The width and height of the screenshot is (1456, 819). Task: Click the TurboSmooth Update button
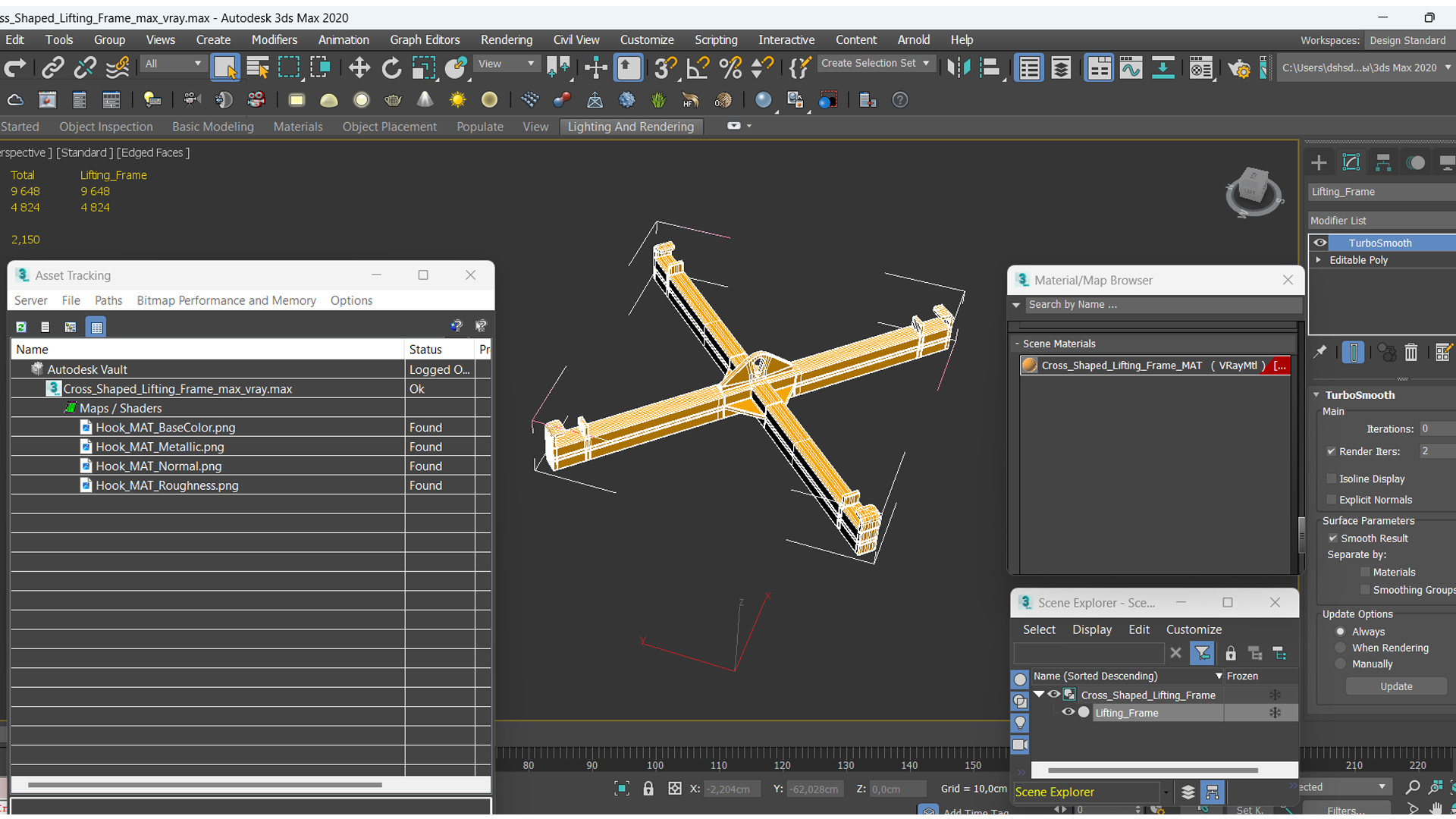[1395, 686]
